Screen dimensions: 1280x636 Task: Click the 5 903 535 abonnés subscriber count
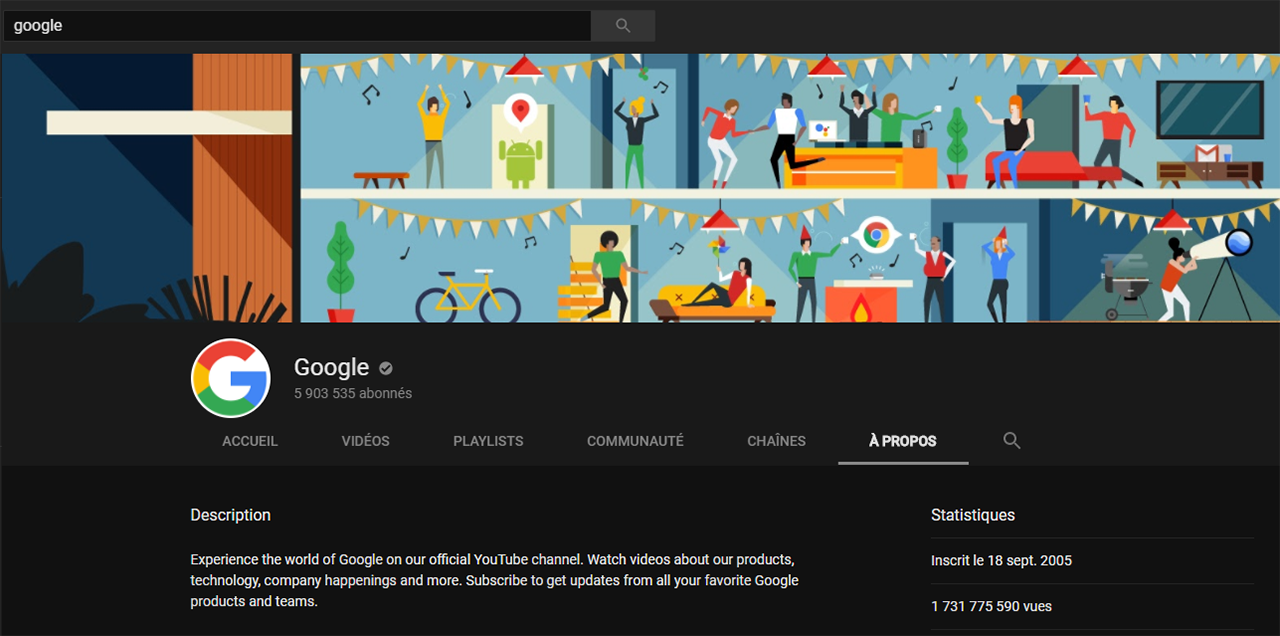(x=353, y=394)
